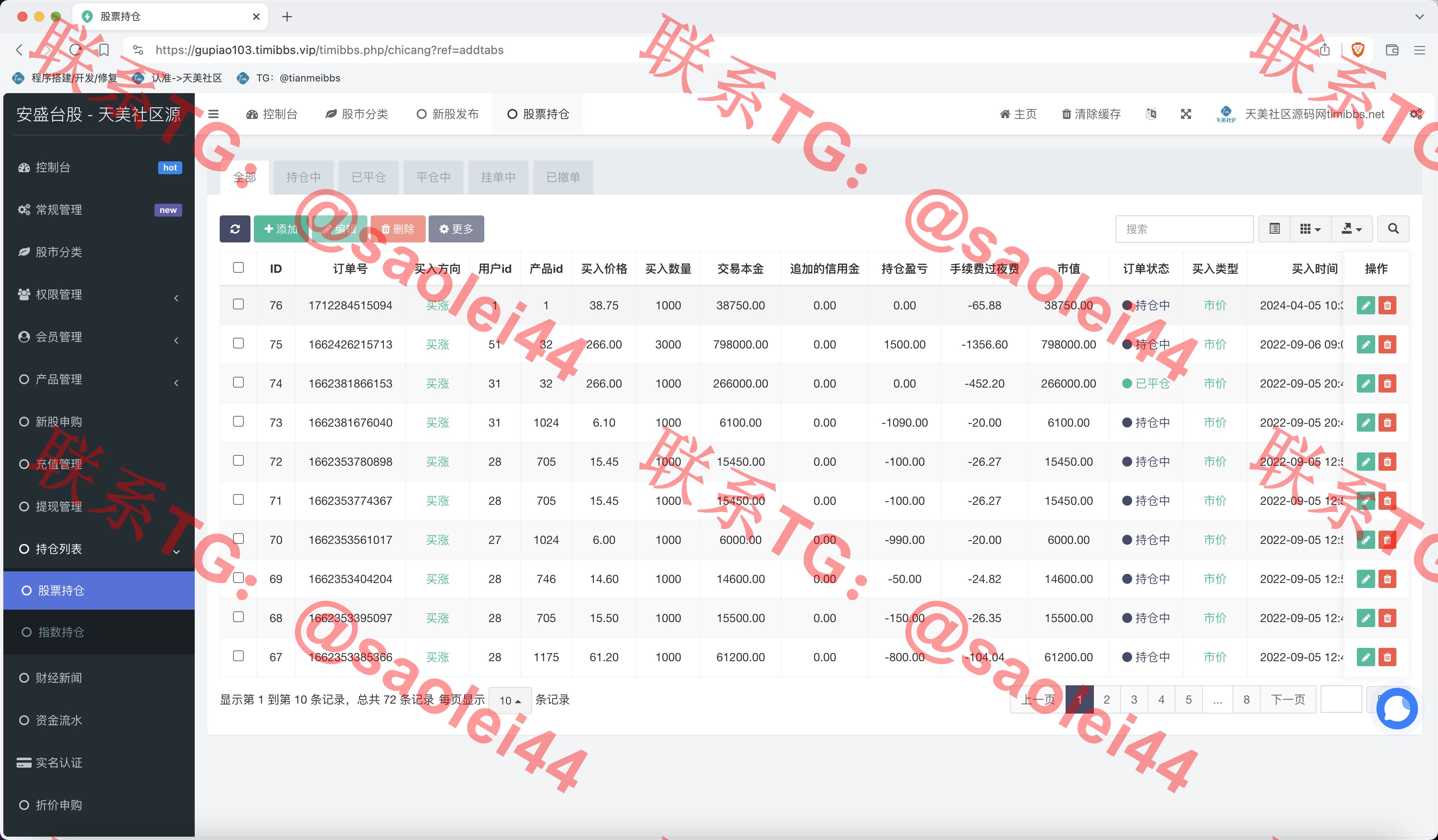Delete row ID 75 with trash icon
1438x840 pixels.
pyautogui.click(x=1387, y=344)
